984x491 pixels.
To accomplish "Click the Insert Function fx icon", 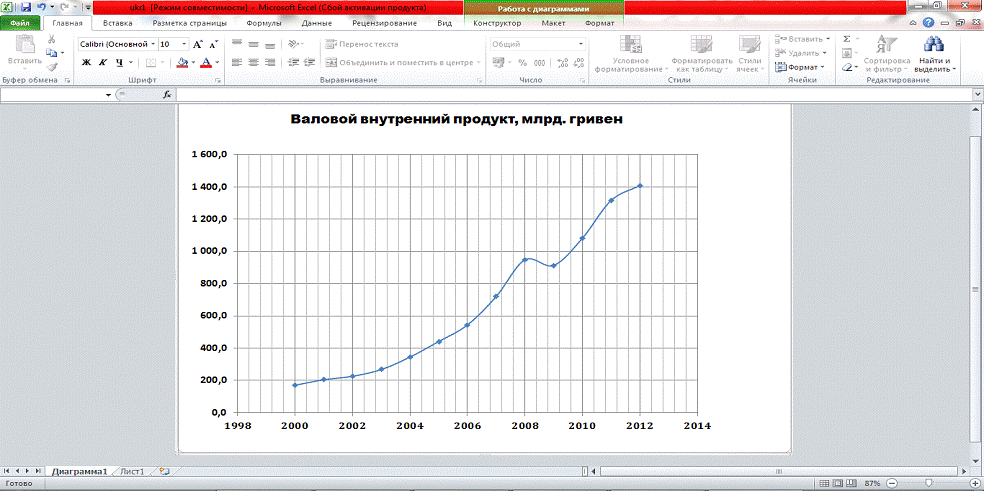I will pyautogui.click(x=167, y=94).
